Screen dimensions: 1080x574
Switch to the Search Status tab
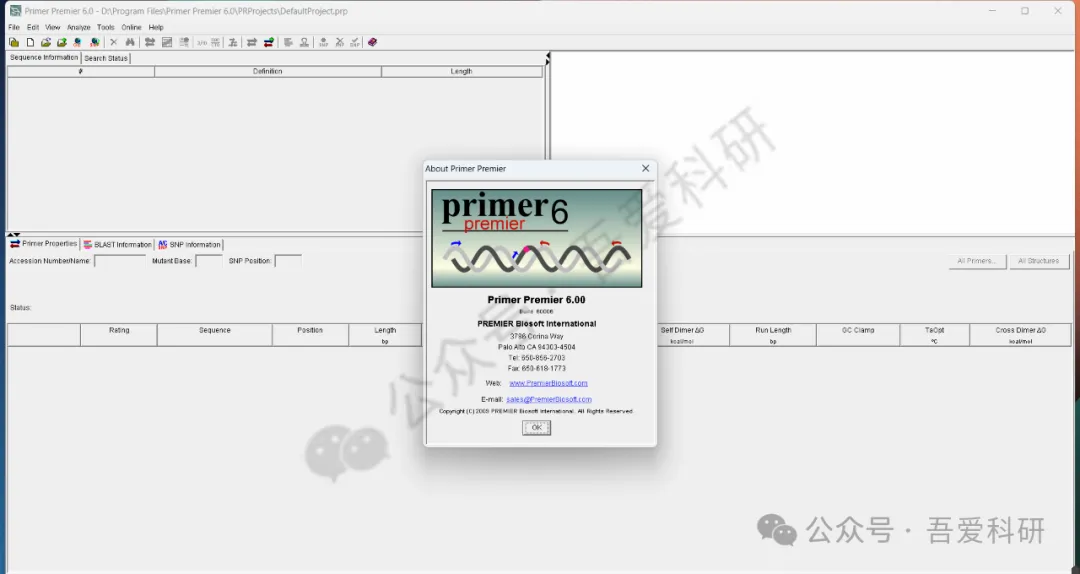(106, 59)
